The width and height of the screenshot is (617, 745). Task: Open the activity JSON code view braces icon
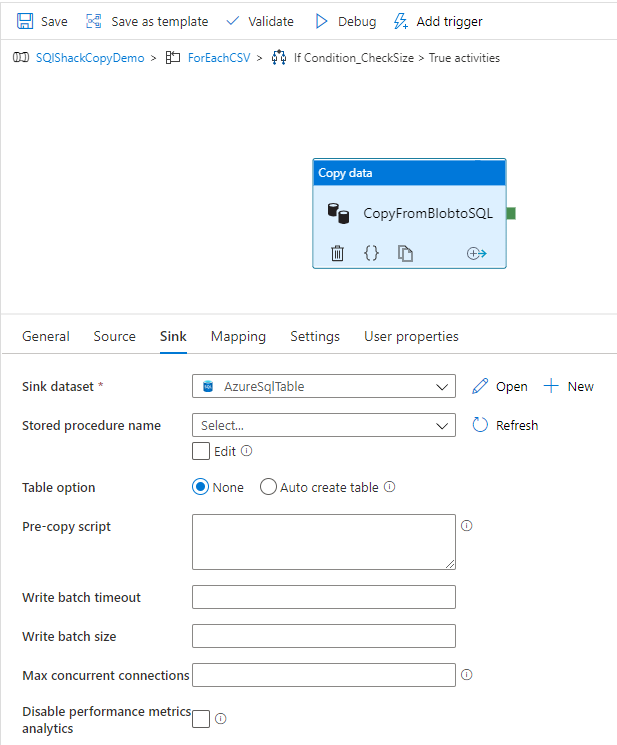tap(371, 254)
